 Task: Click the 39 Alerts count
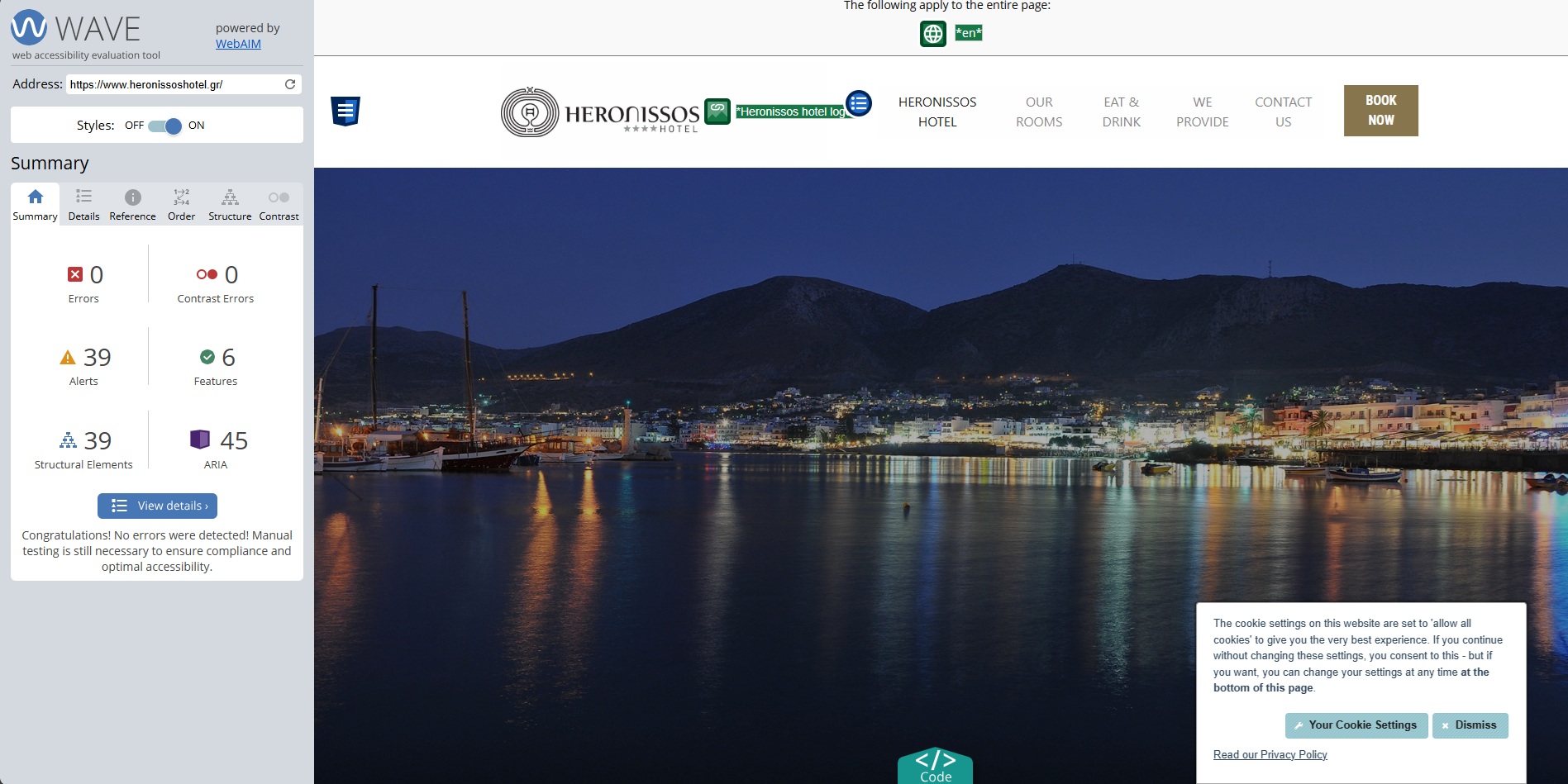coord(98,357)
